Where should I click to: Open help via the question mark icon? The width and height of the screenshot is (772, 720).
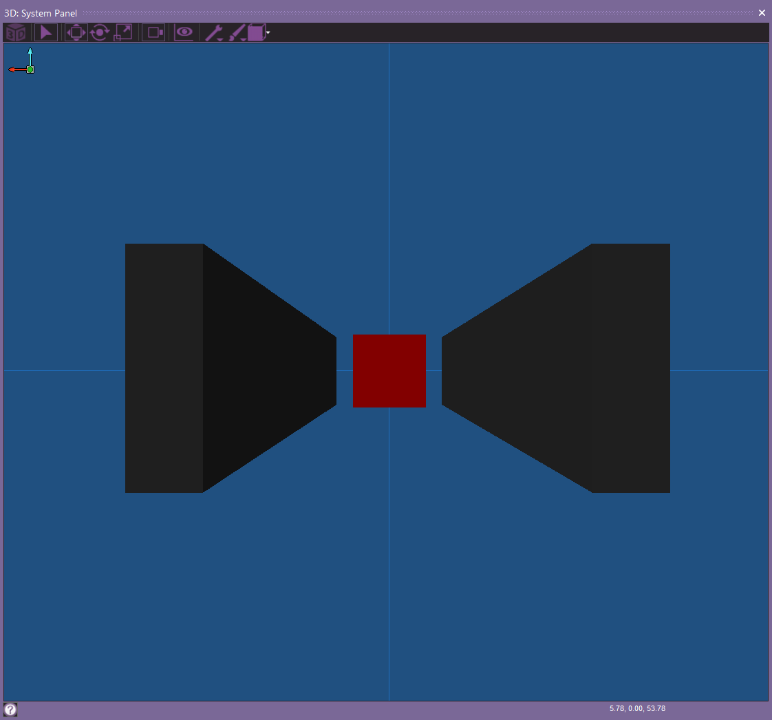tap(10, 709)
